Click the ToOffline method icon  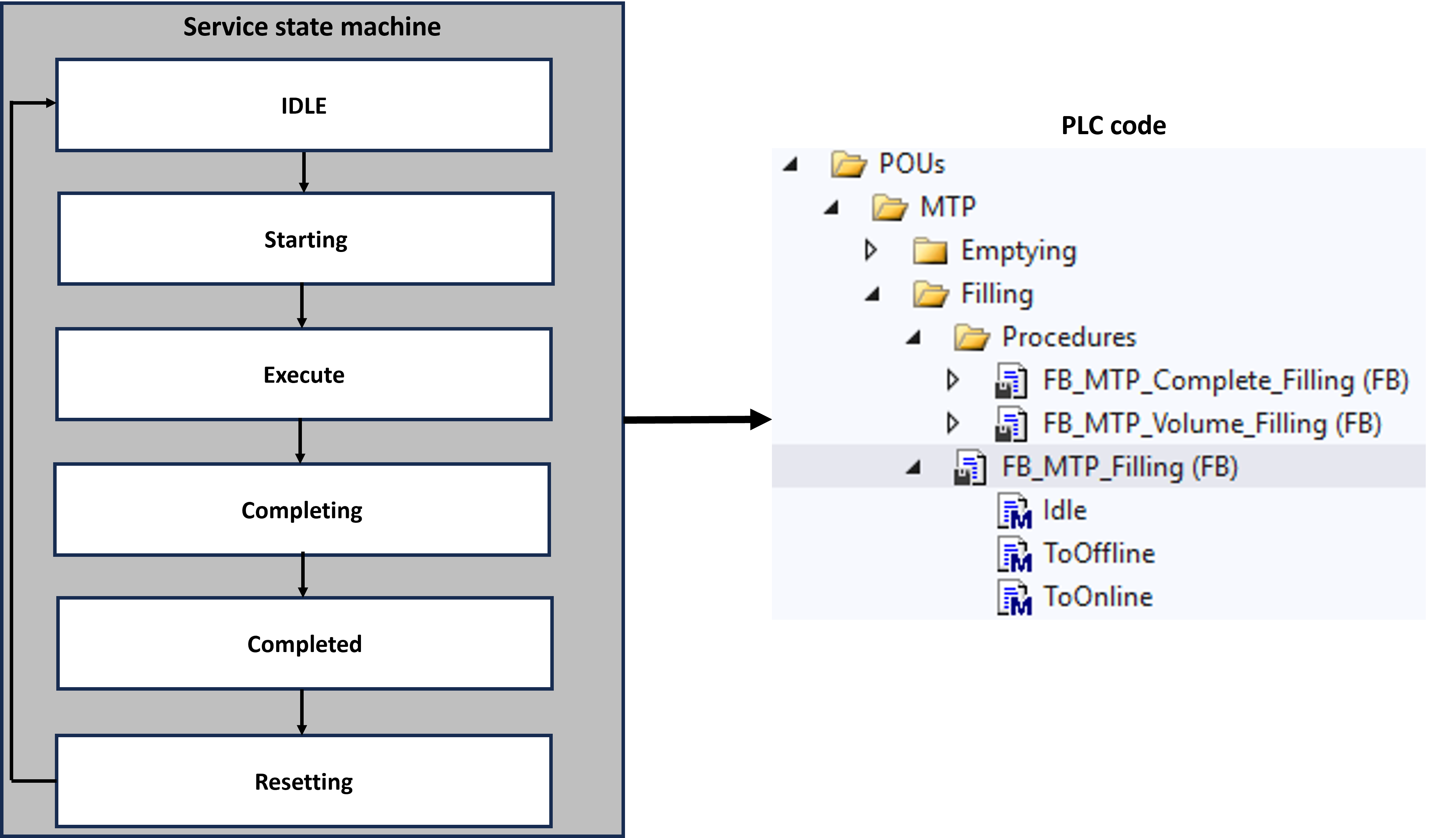(1014, 554)
